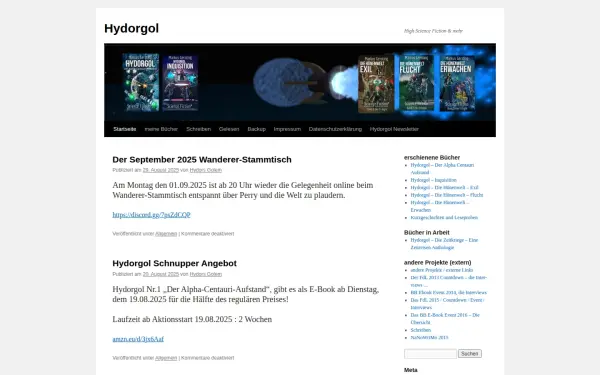Click the FLUCHT book cover in the banner
The height and width of the screenshot is (375, 600).
(416, 83)
